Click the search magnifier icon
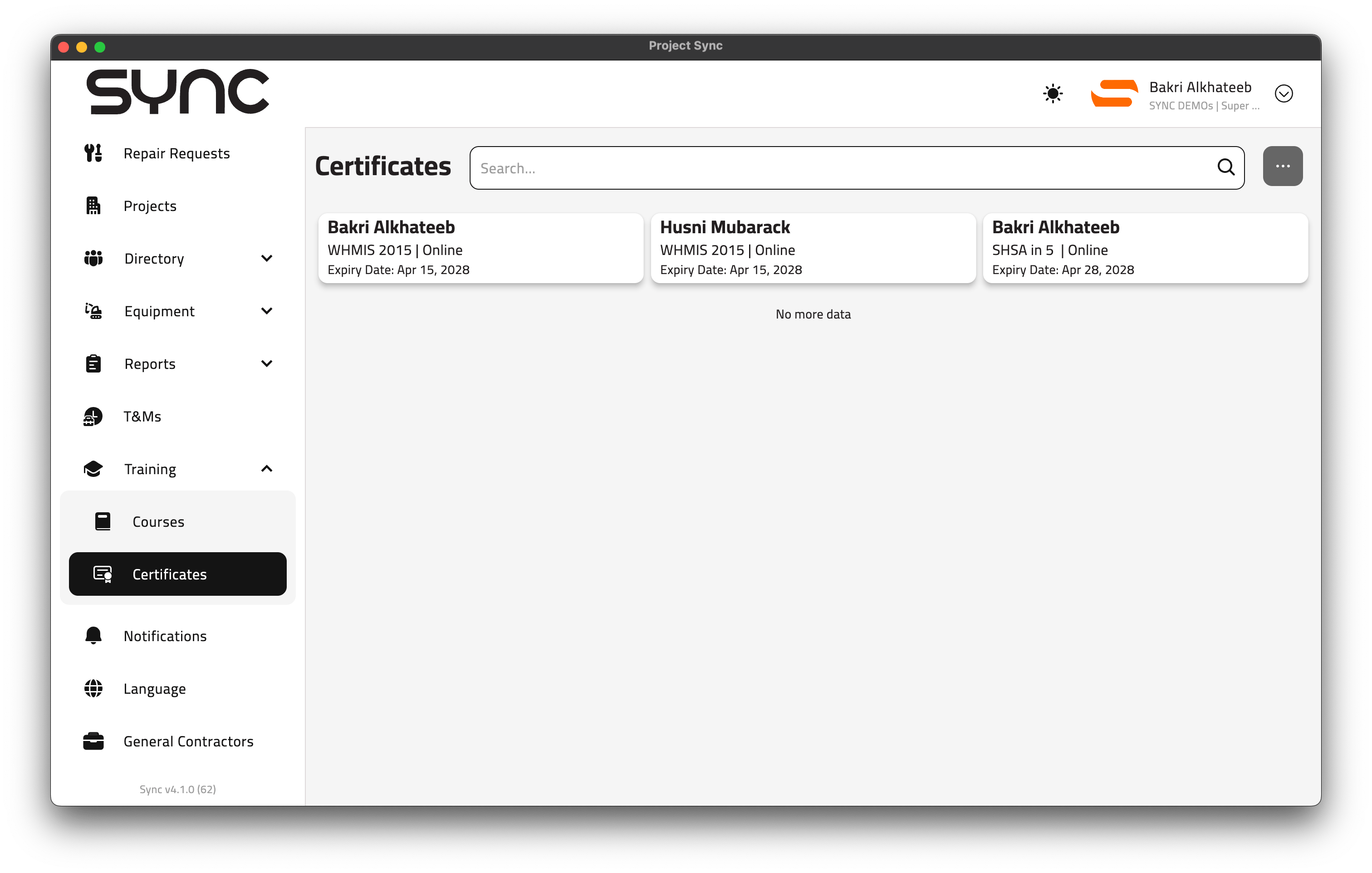The width and height of the screenshot is (1372, 873). point(1226,167)
